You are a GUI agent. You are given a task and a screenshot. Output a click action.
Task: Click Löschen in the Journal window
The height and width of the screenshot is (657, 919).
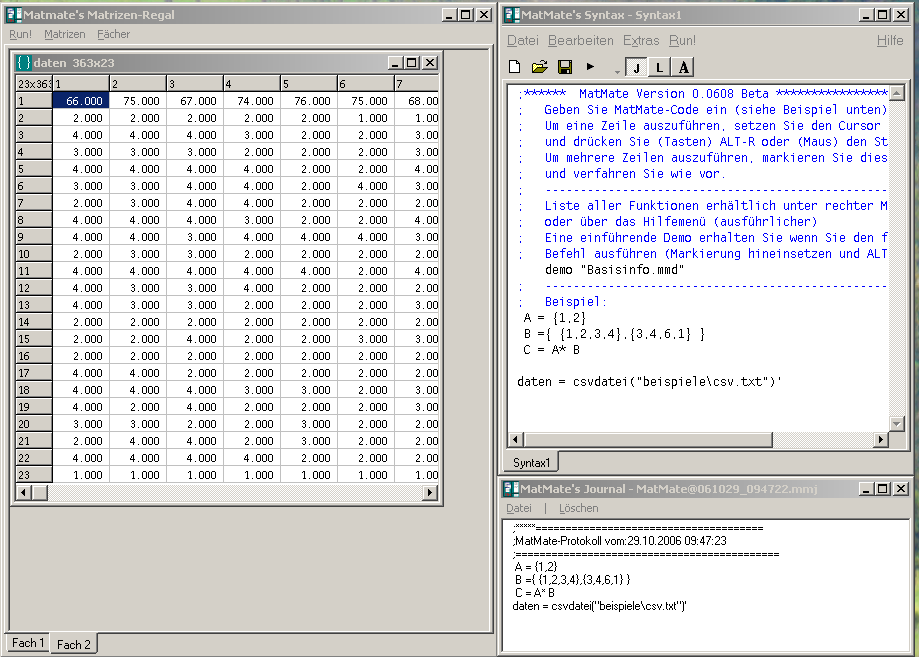(578, 508)
